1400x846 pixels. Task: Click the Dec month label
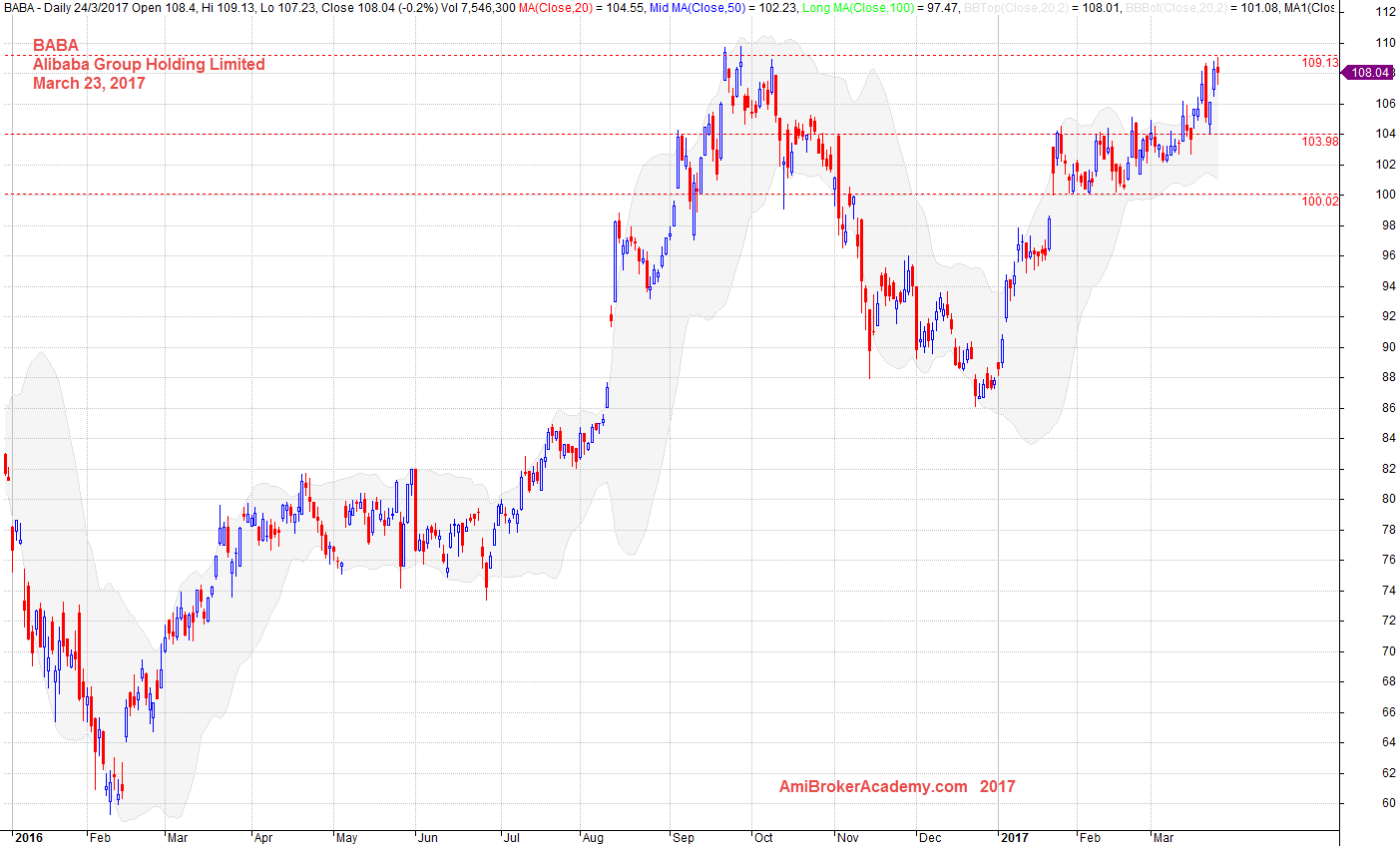[x=929, y=838]
